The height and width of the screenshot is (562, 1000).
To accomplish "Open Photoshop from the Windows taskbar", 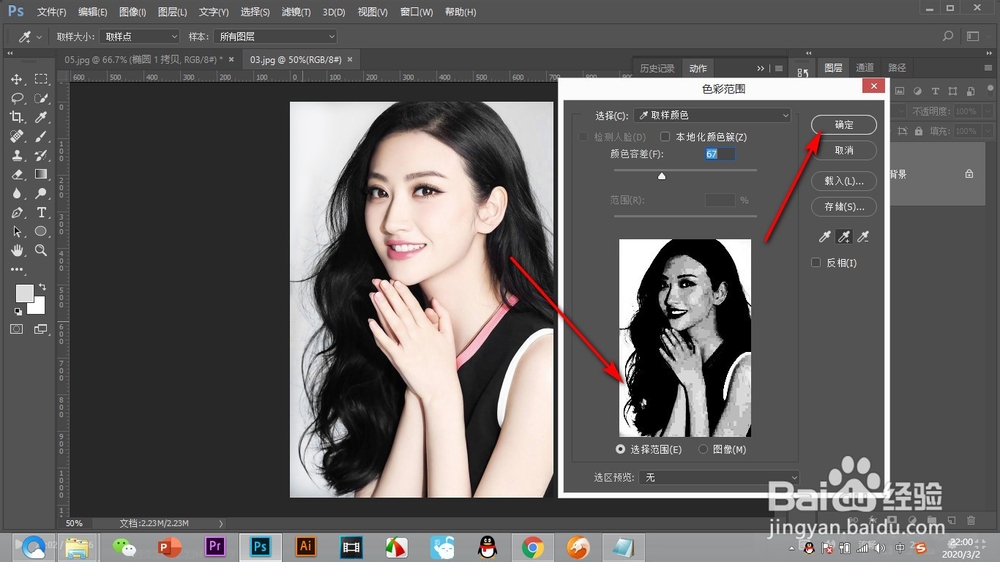I will pyautogui.click(x=260, y=547).
